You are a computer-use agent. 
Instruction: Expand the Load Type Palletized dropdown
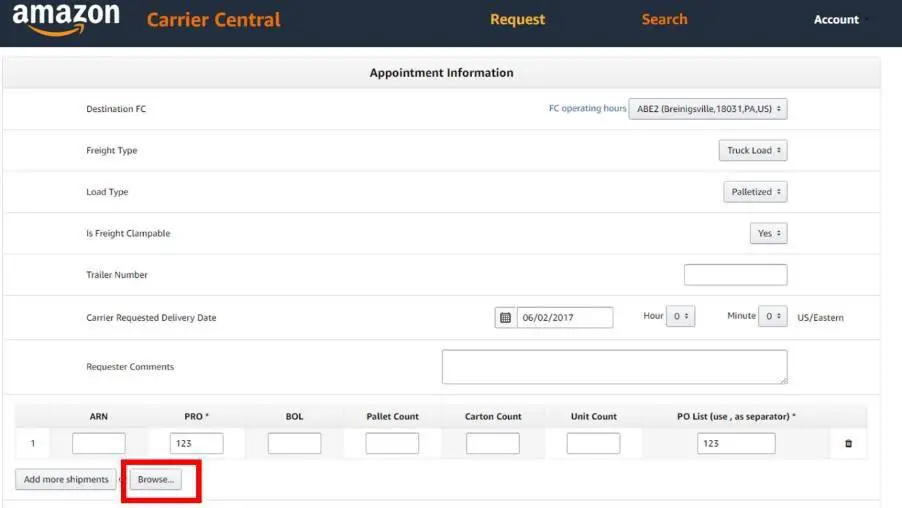755,192
